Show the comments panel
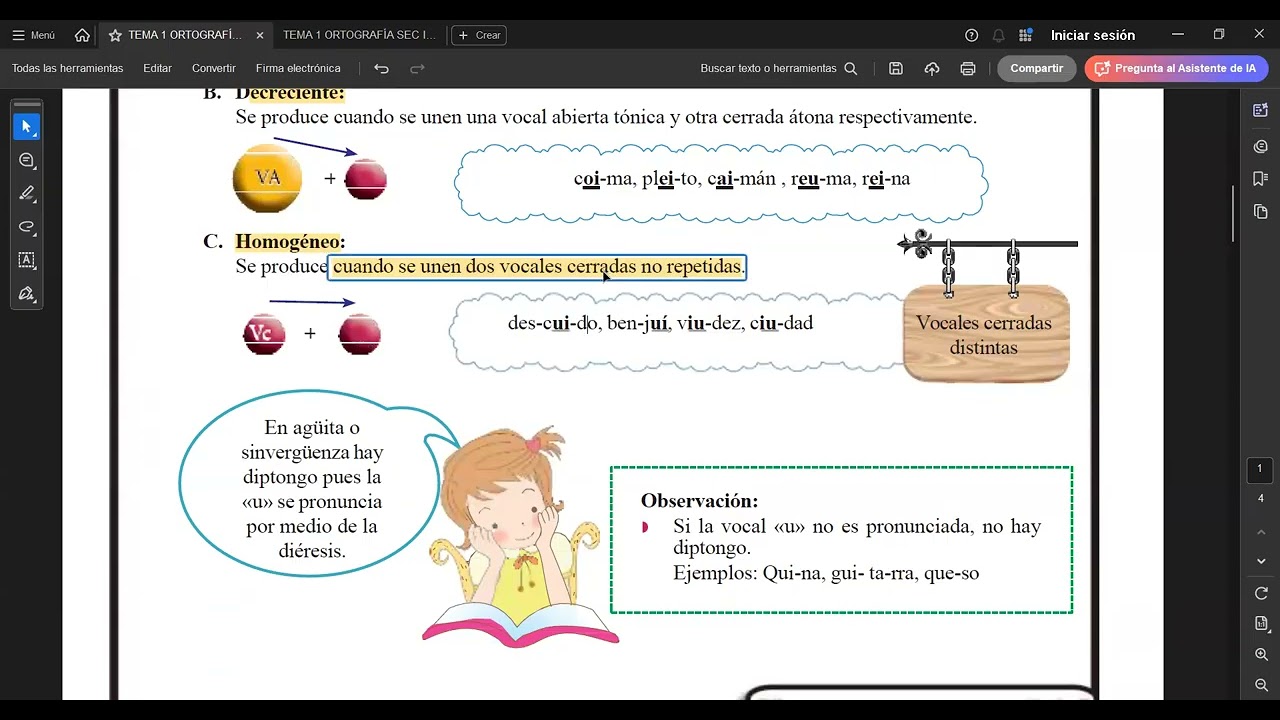The width and height of the screenshot is (1280, 720). [1260, 146]
